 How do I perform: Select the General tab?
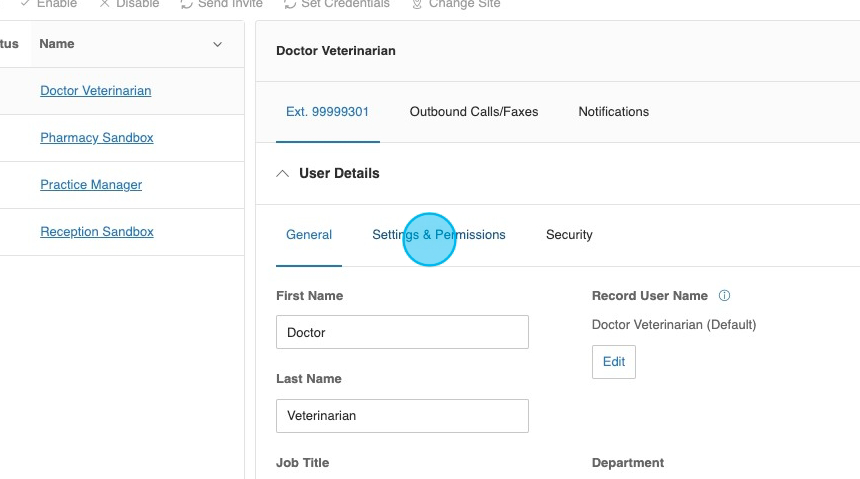309,235
